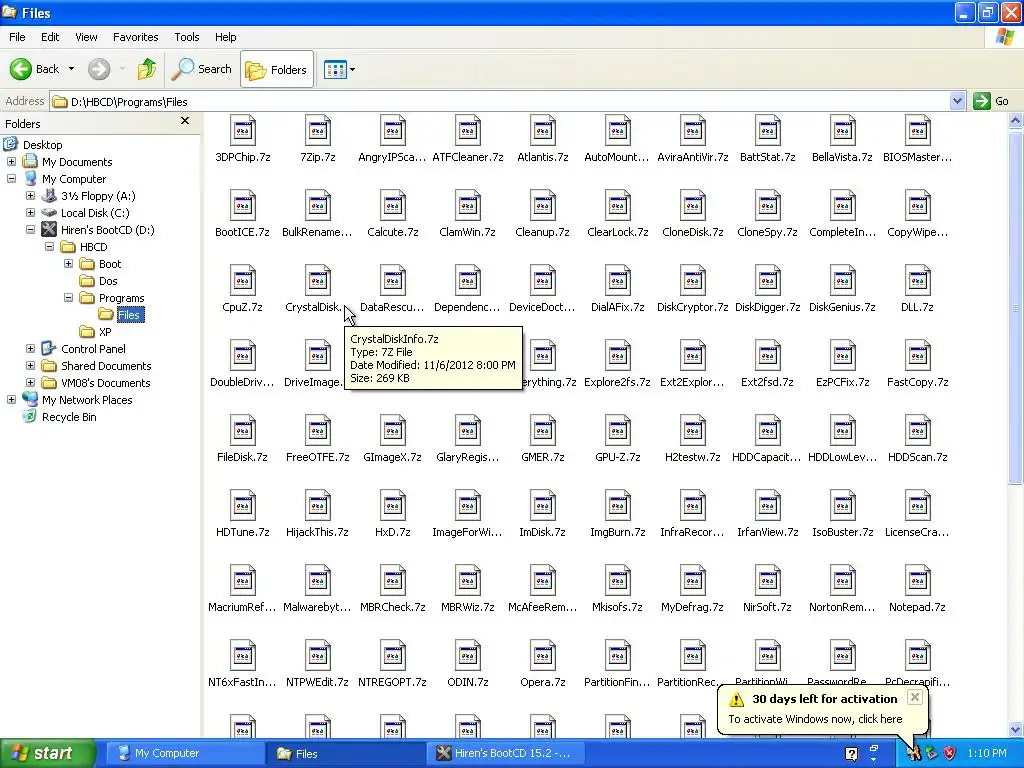Click the Go button
Image resolution: width=1024 pixels, height=768 pixels.
pyautogui.click(x=991, y=101)
